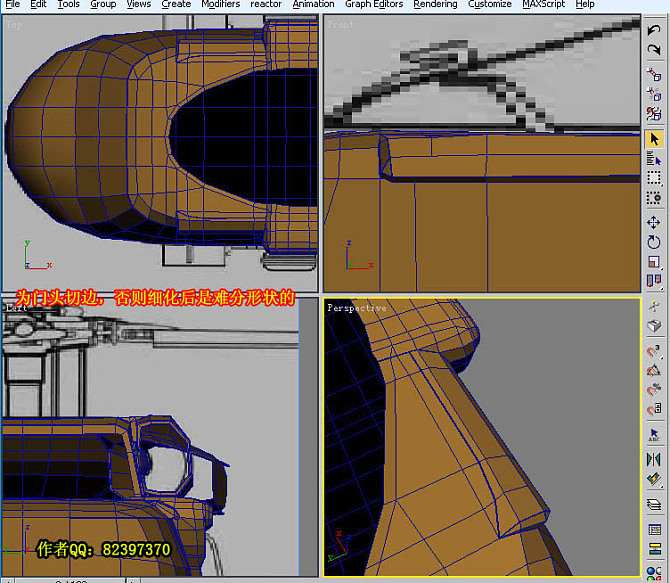The image size is (670, 583).
Task: Open the Graph Editors menu
Action: (374, 4)
